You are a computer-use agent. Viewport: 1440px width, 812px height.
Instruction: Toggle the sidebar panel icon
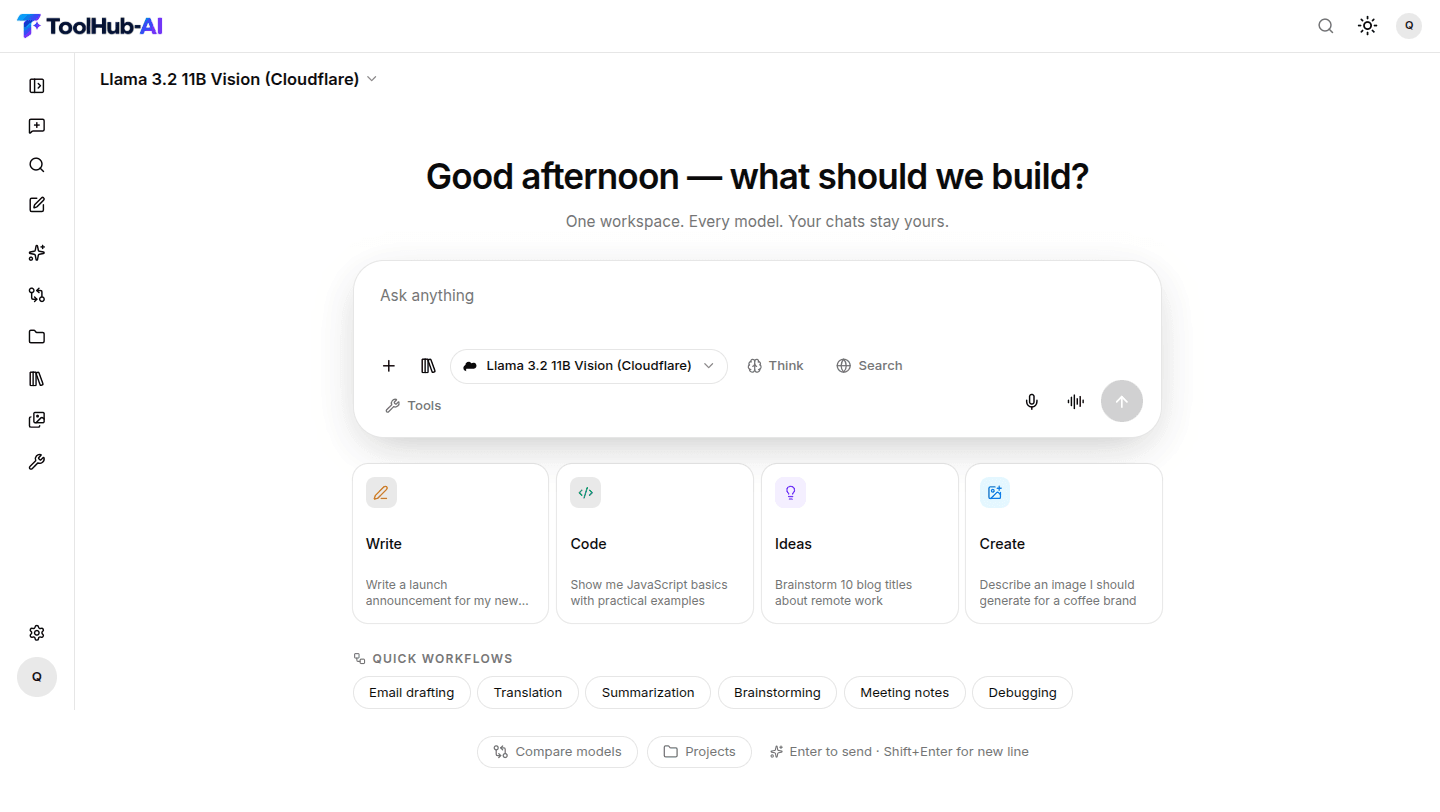coord(37,86)
